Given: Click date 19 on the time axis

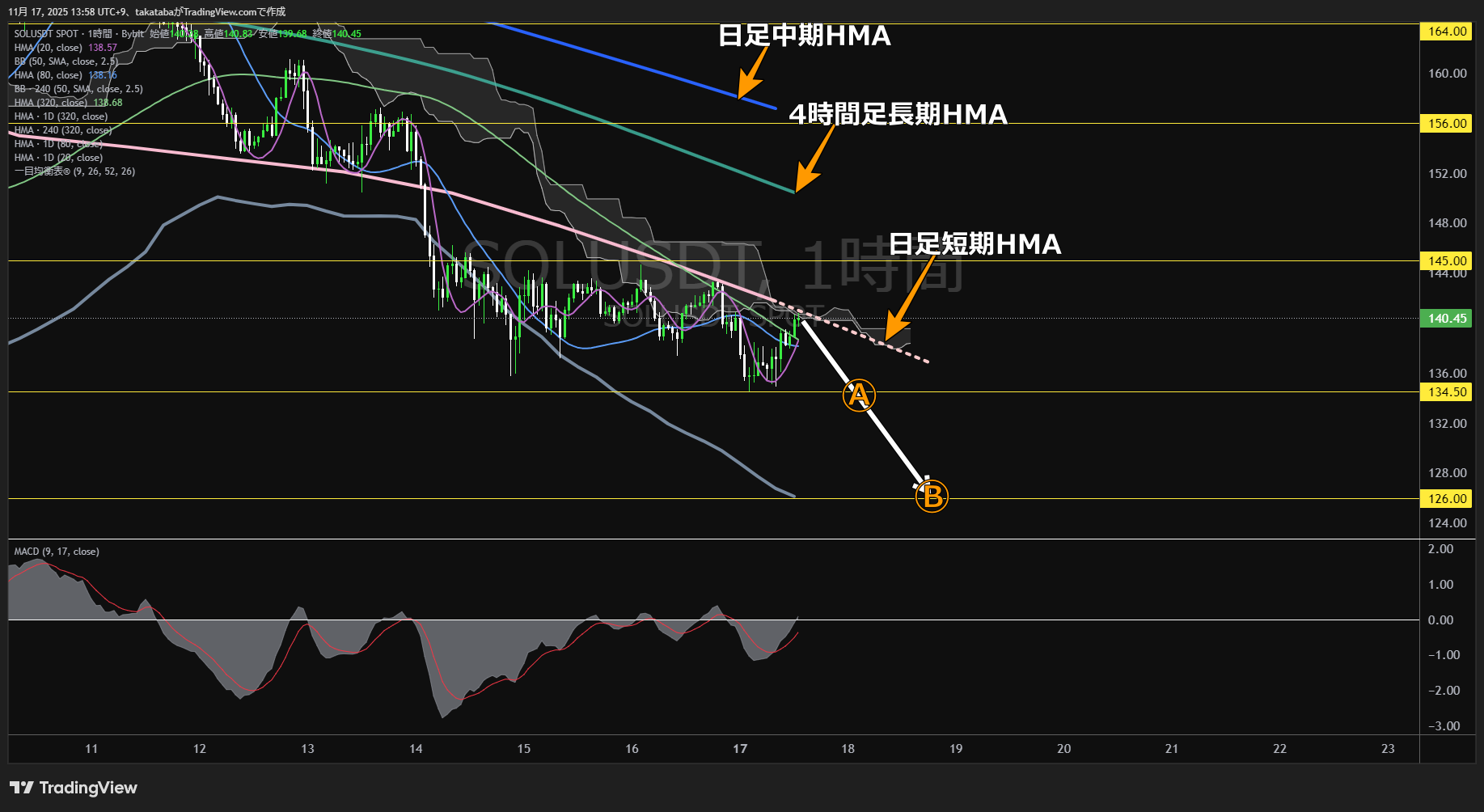Looking at the screenshot, I should pyautogui.click(x=956, y=749).
